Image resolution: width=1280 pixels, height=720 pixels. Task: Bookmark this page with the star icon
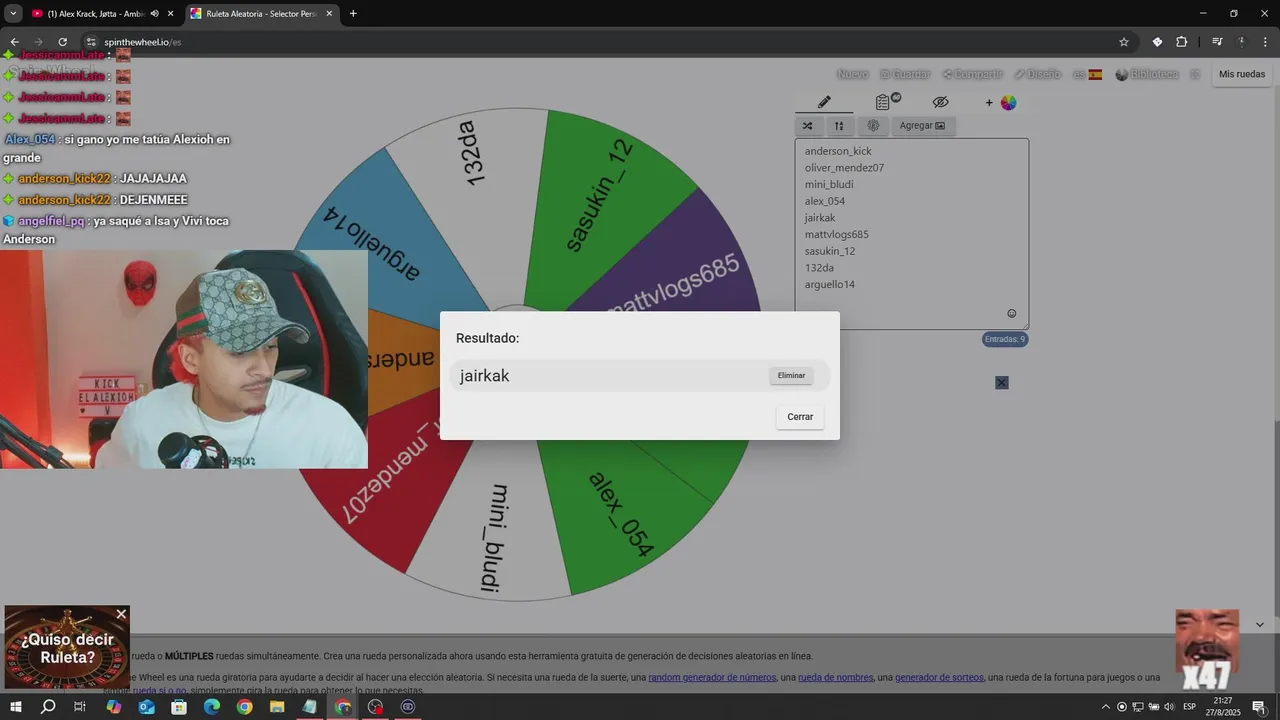point(1123,42)
